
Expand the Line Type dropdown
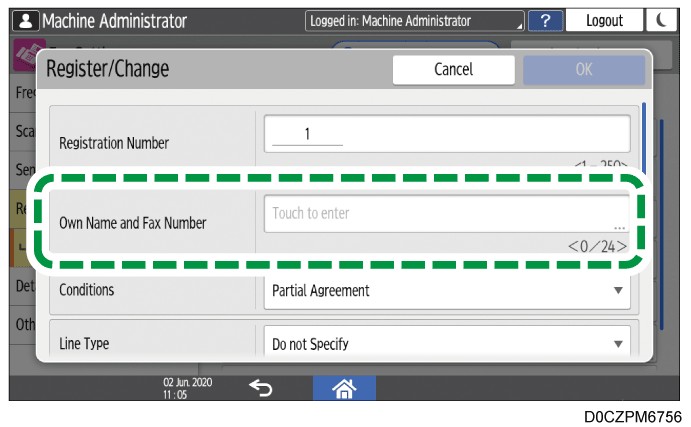click(447, 343)
